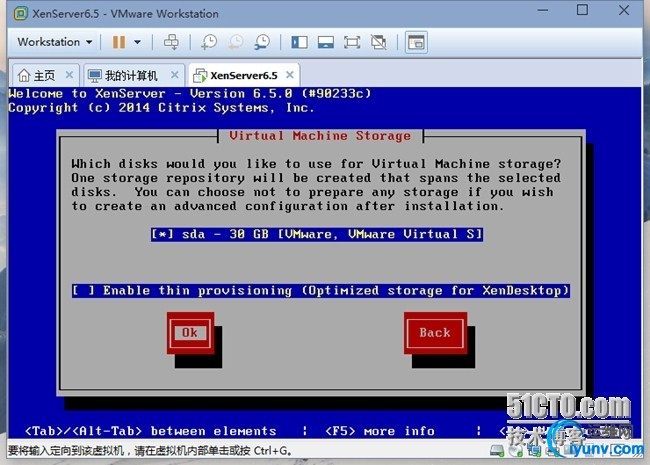
Task: Take a snapshot of this virtual machine
Action: click(x=209, y=42)
